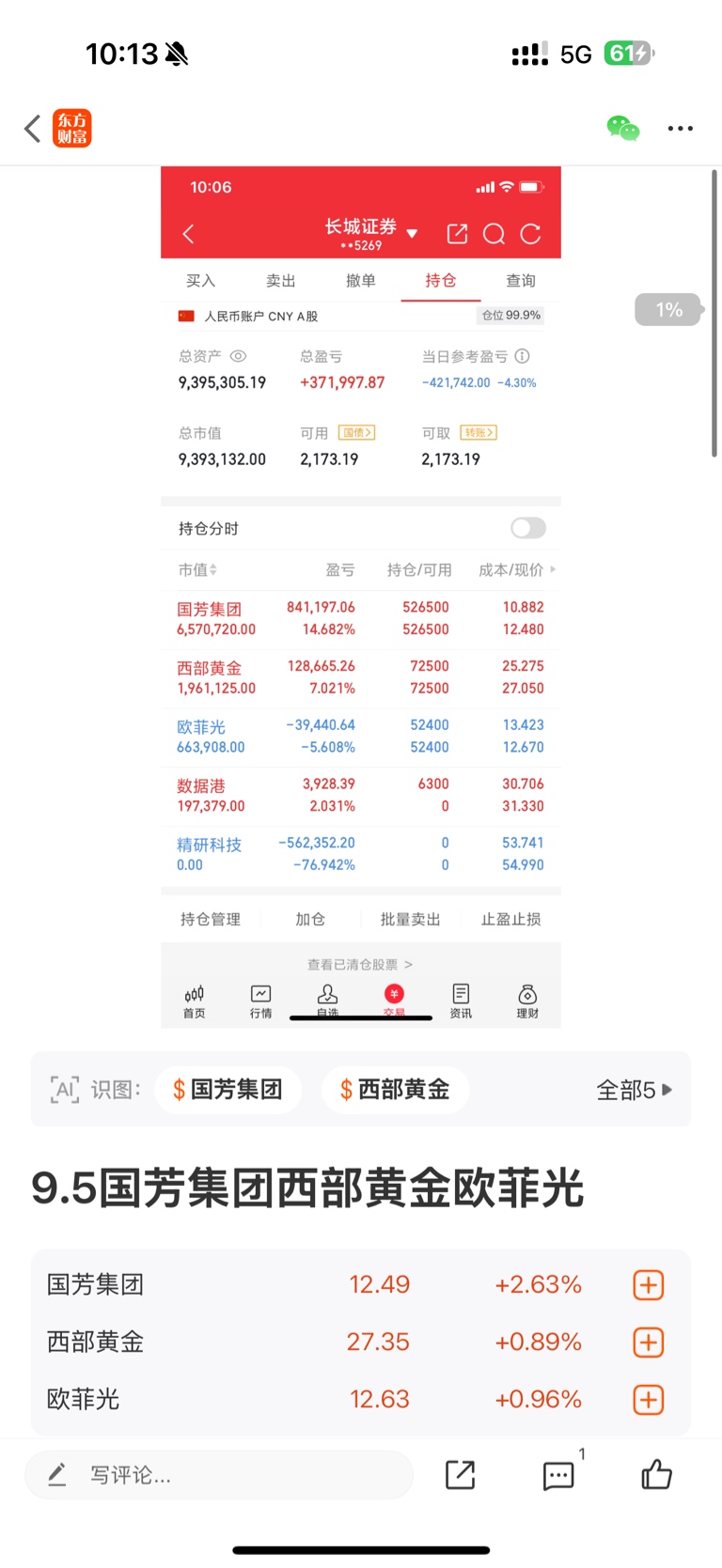Open the 国芳集团 holding row

click(361, 619)
